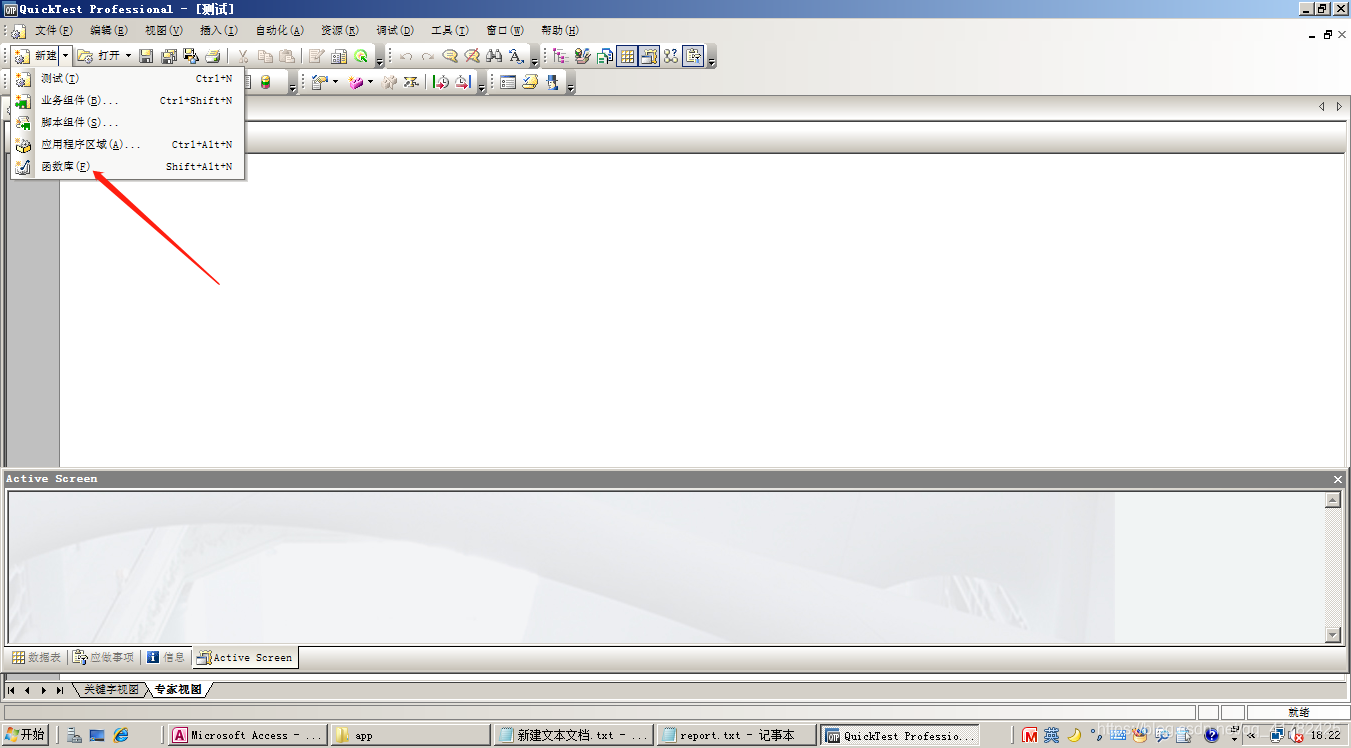The width and height of the screenshot is (1351, 748).
Task: Switch to the 关键字视图 tab
Action: coord(111,690)
